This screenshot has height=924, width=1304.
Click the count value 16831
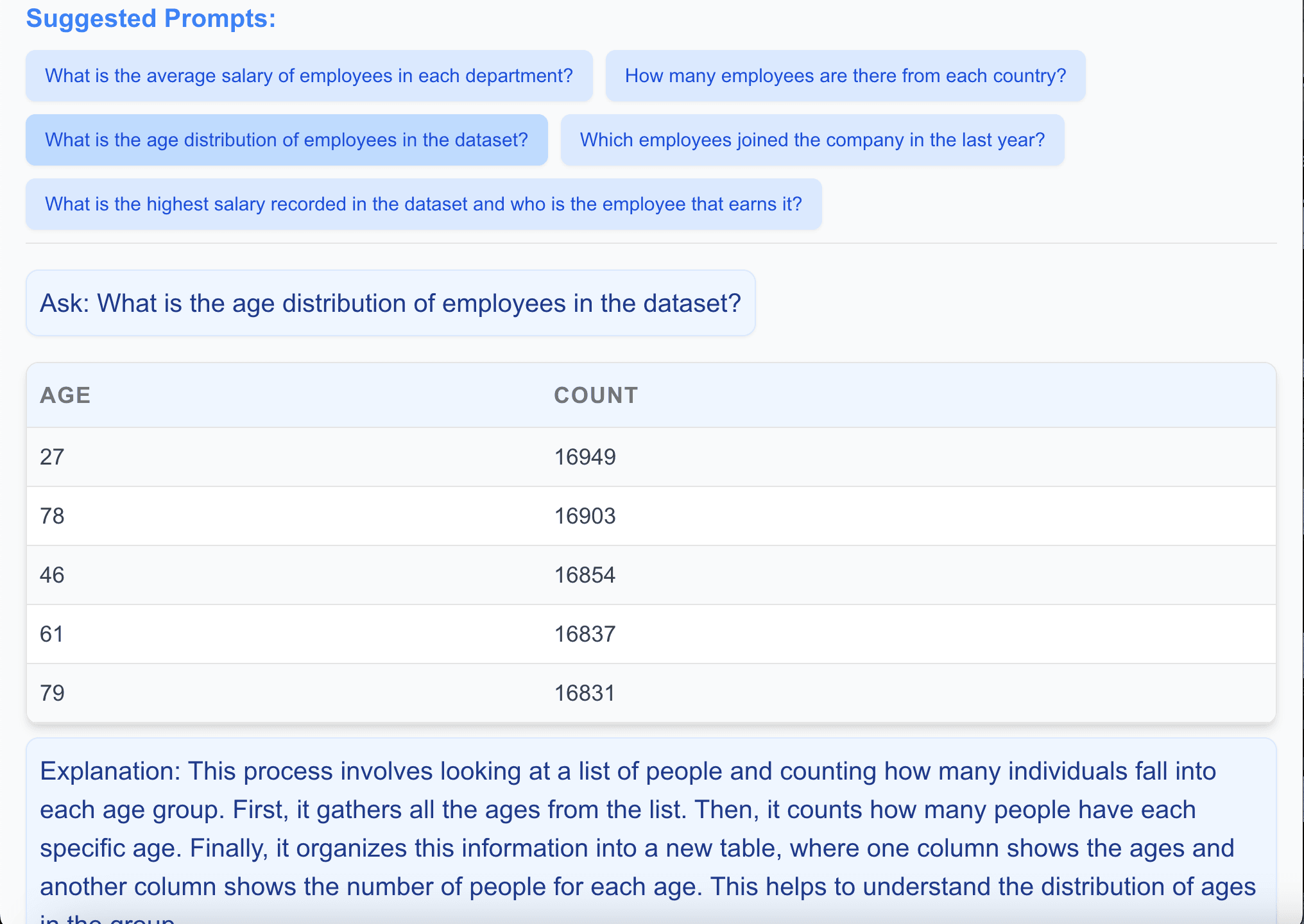click(585, 693)
